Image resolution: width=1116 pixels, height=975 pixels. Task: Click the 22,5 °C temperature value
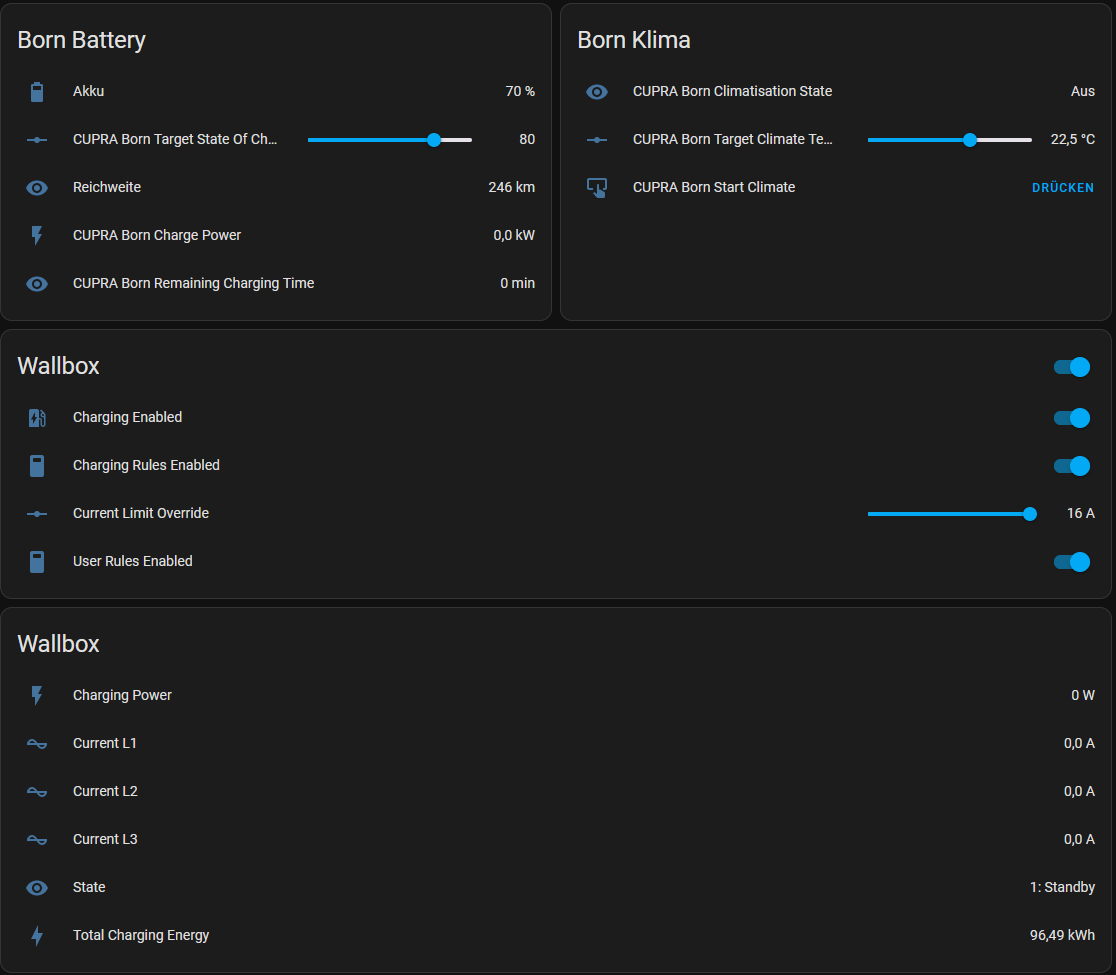(1073, 139)
